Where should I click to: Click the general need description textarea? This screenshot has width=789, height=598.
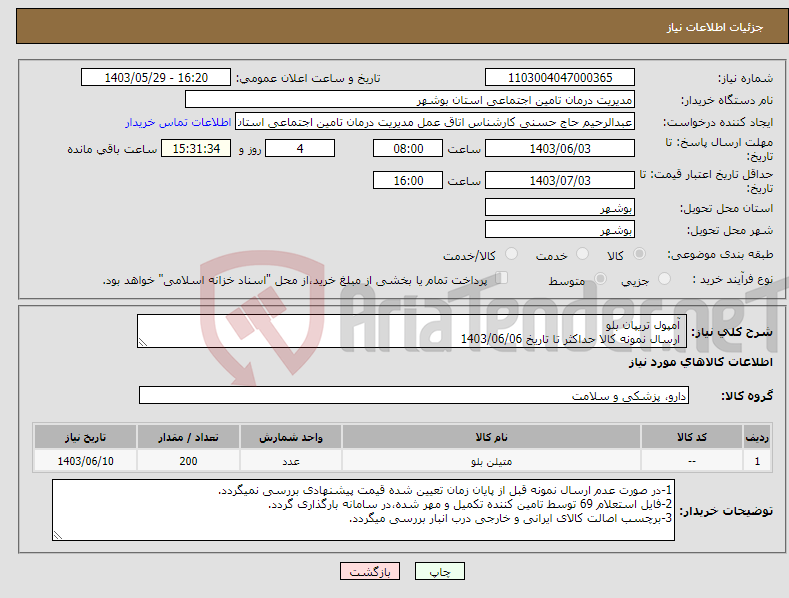point(412,331)
